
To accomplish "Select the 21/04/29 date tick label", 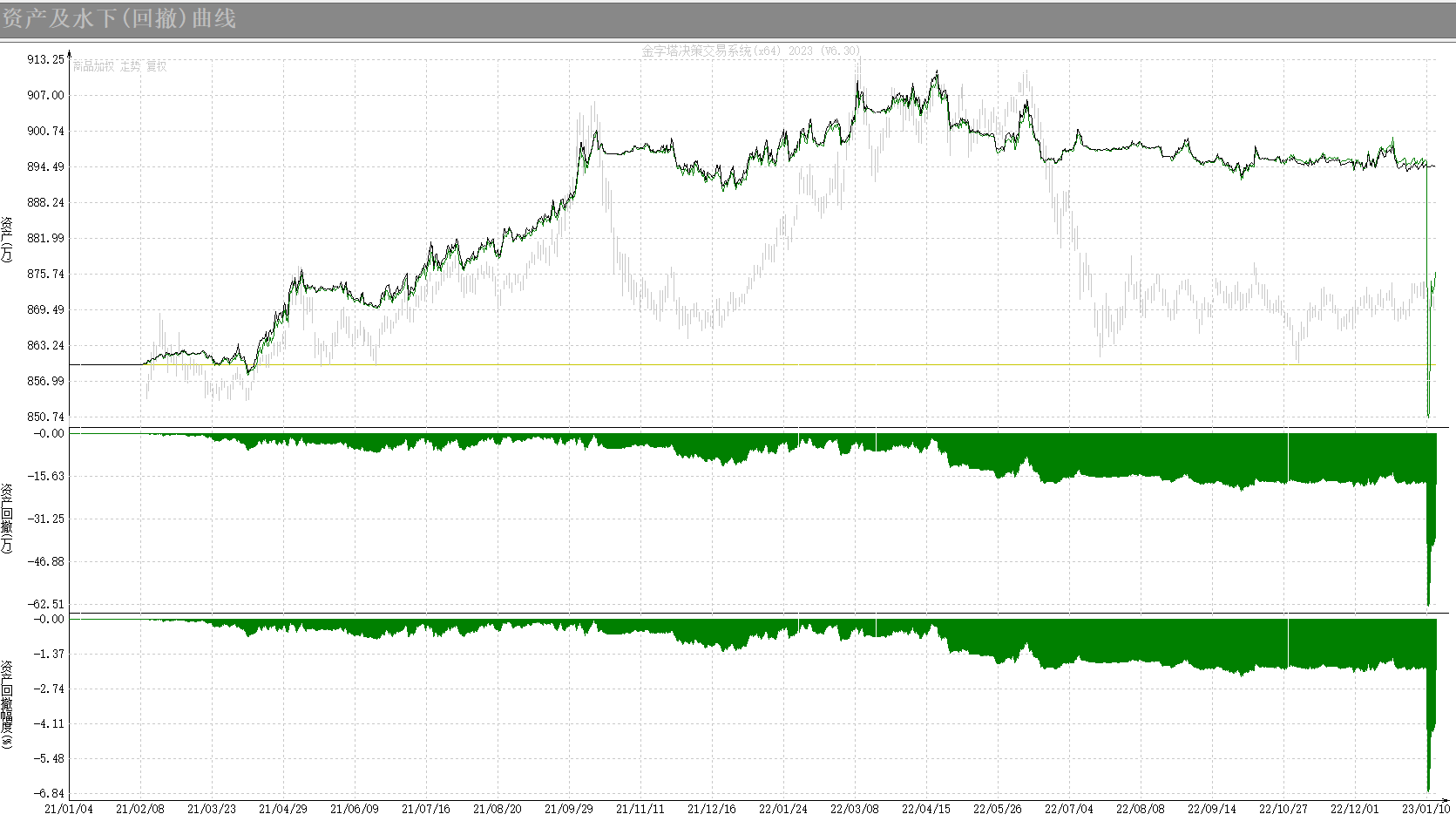I will coord(283,809).
